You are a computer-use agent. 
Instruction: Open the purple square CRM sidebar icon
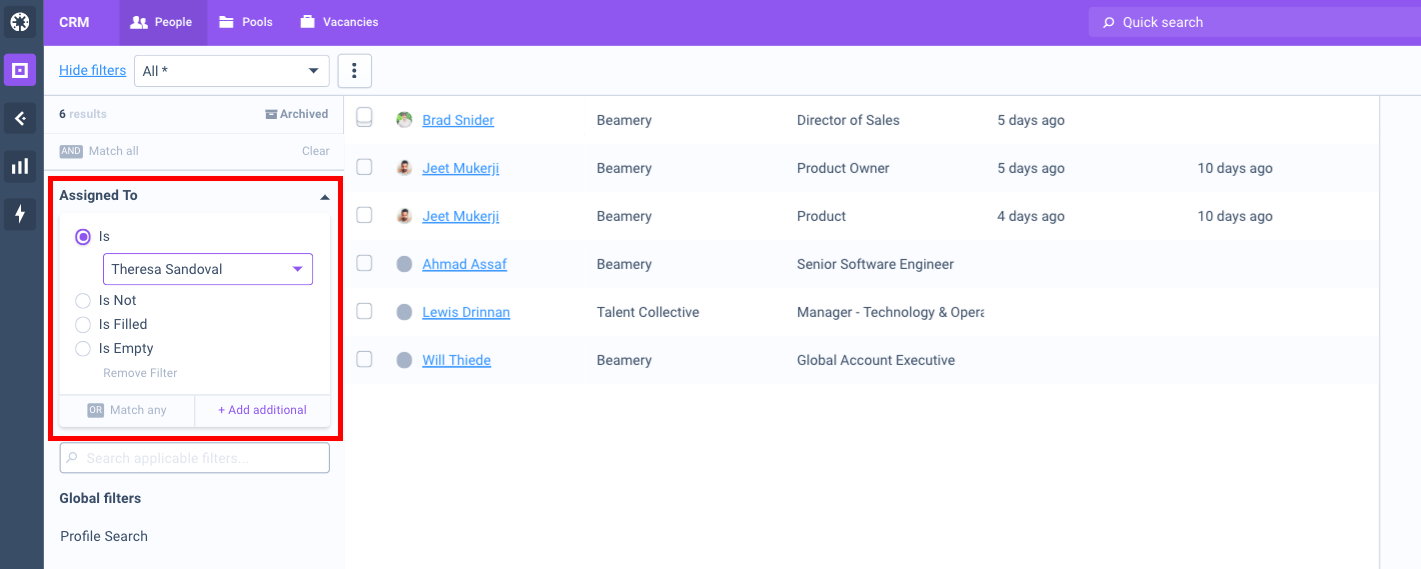point(20,70)
